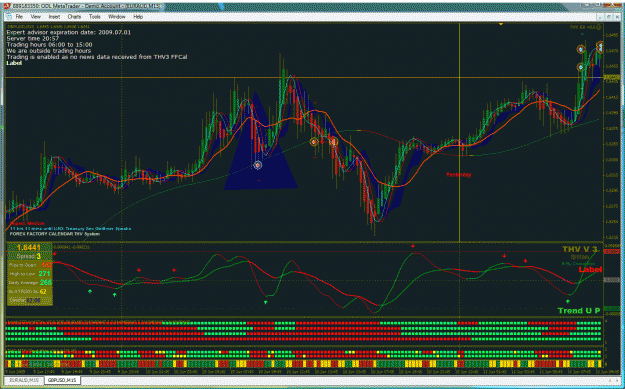This screenshot has width=625, height=389.
Task: Switch to the GBPUSD,M15 chart tab
Action: click(x=62, y=380)
